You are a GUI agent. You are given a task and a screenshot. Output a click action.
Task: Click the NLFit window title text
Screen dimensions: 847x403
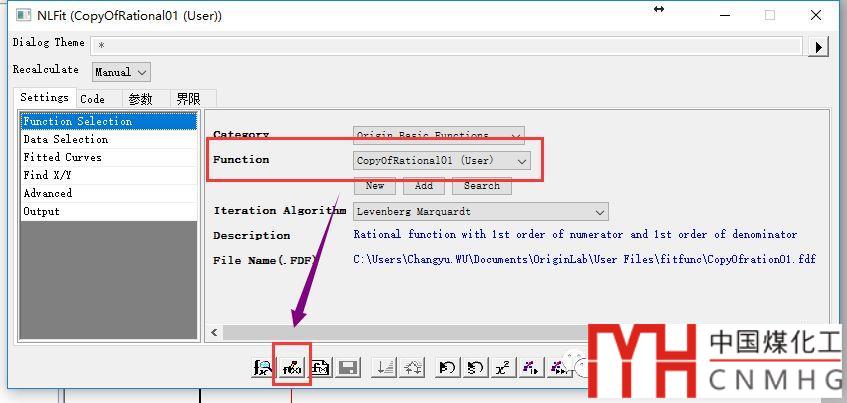point(130,16)
